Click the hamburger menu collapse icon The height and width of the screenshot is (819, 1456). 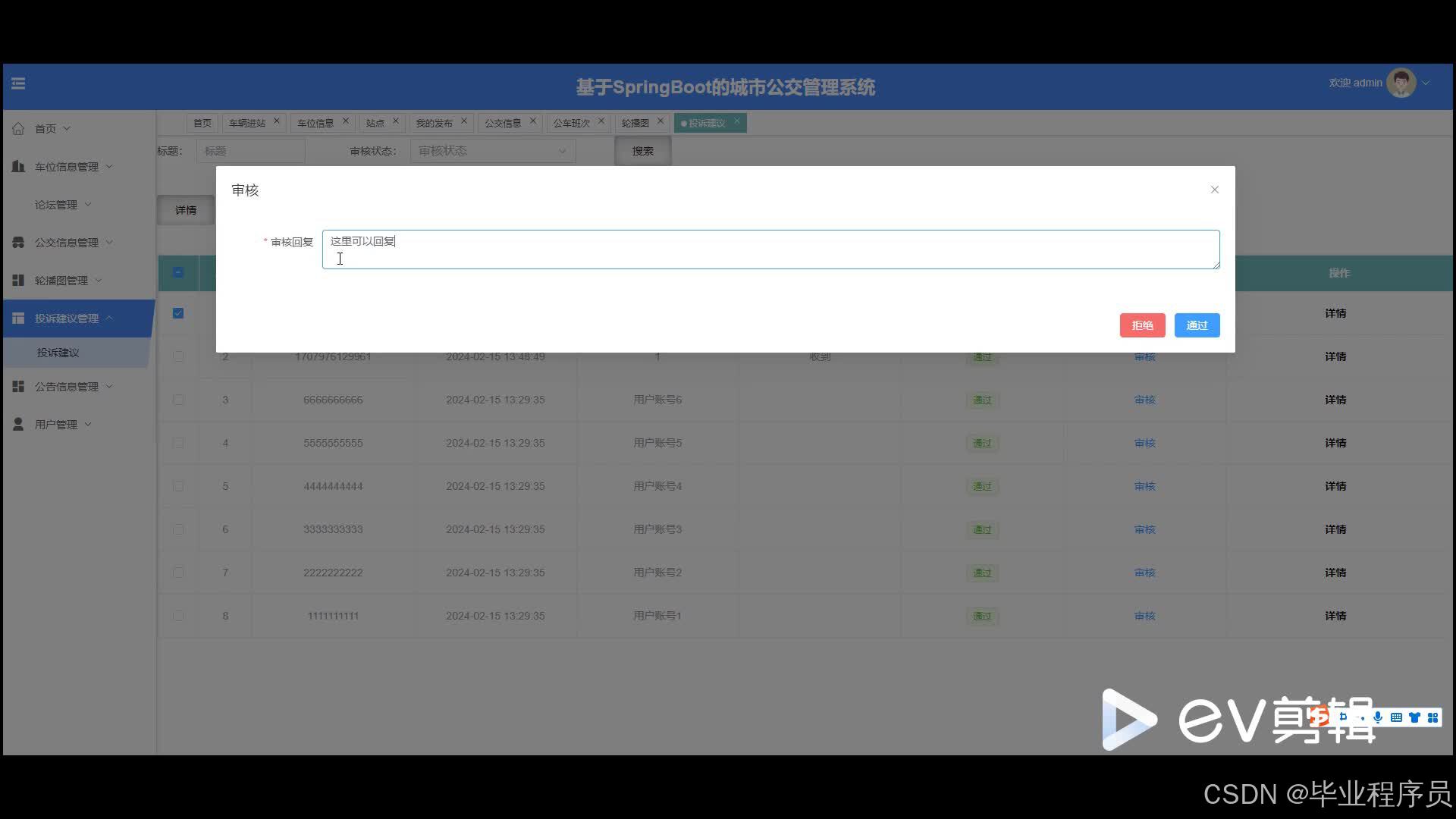pyautogui.click(x=18, y=83)
